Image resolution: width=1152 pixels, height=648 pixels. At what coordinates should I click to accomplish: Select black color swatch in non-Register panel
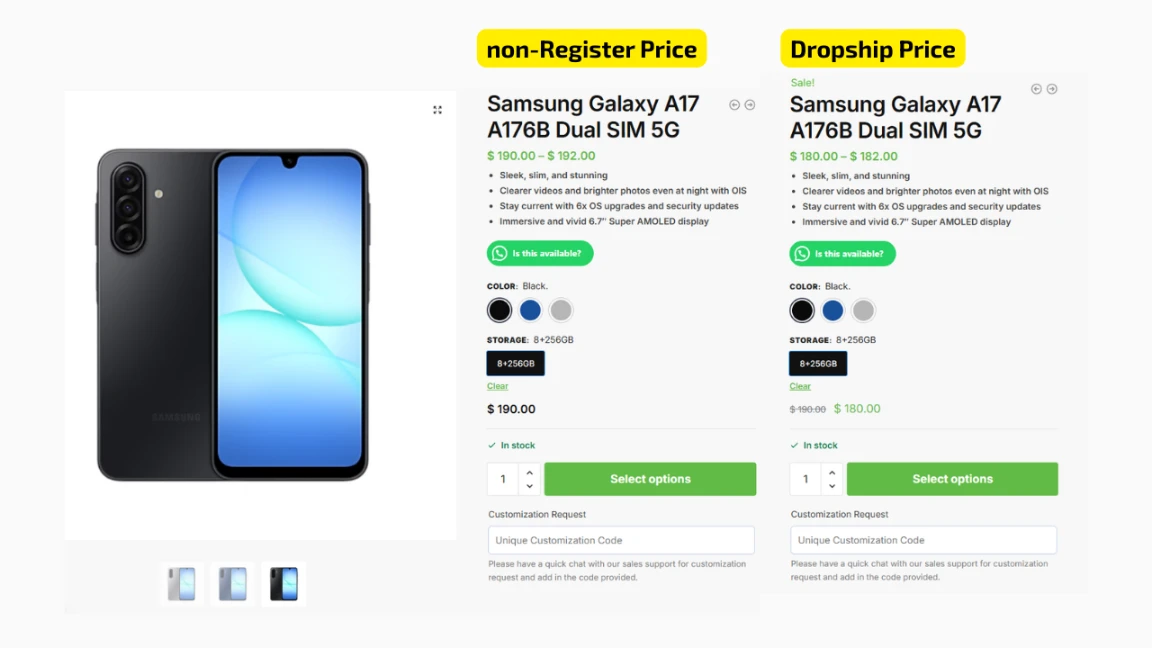click(500, 310)
